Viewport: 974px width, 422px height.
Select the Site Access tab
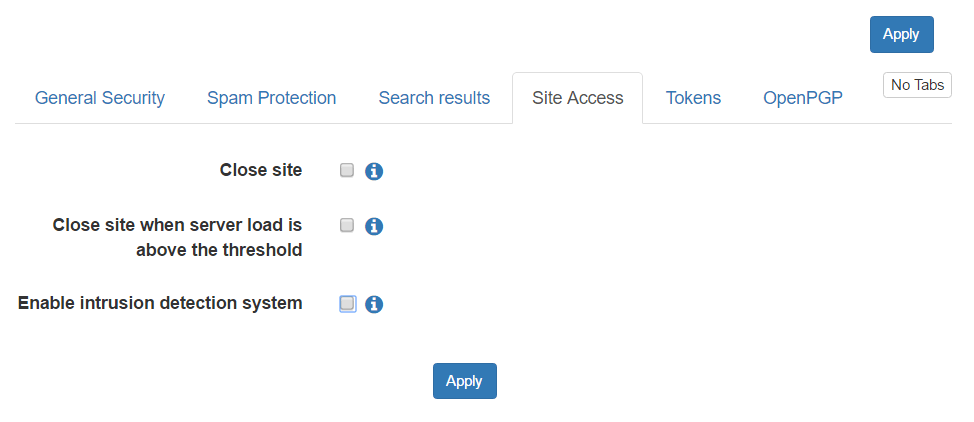(578, 98)
